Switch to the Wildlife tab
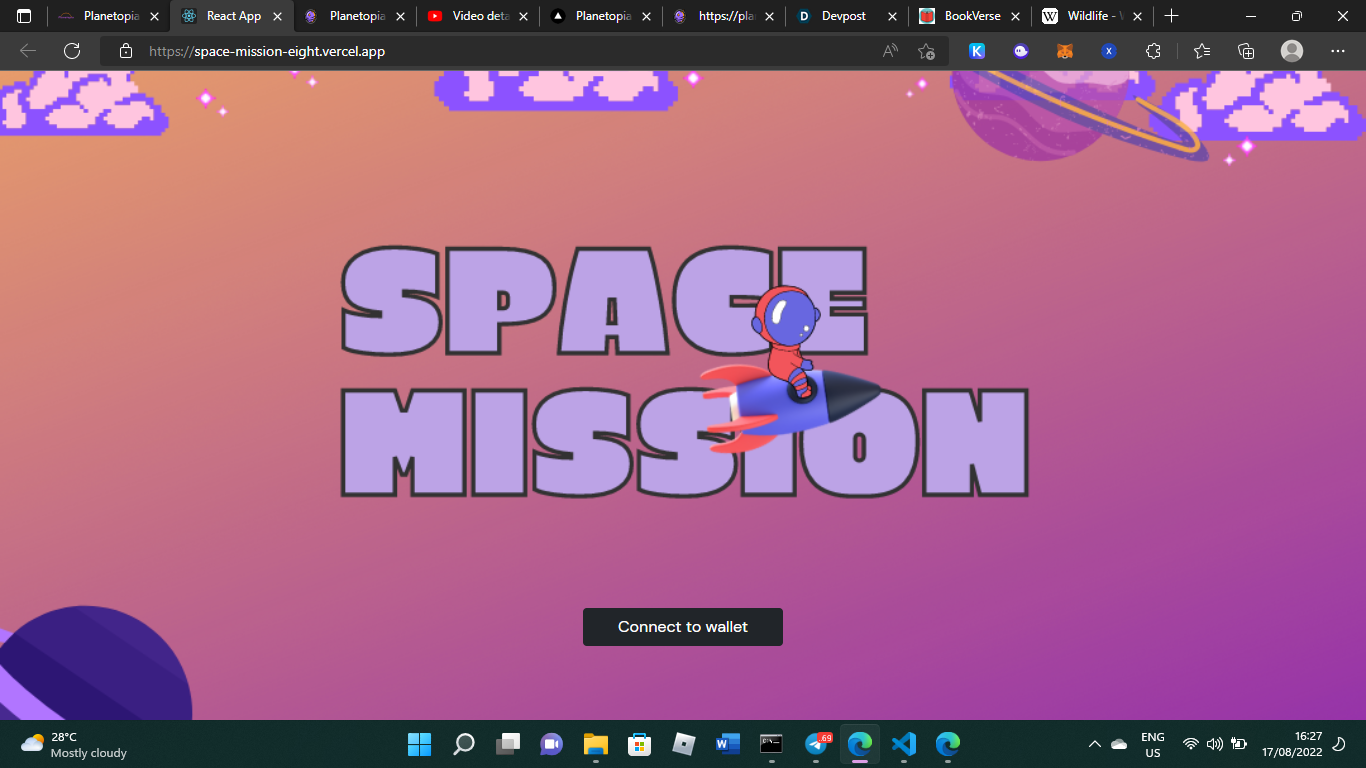The height and width of the screenshot is (768, 1366). [1094, 16]
